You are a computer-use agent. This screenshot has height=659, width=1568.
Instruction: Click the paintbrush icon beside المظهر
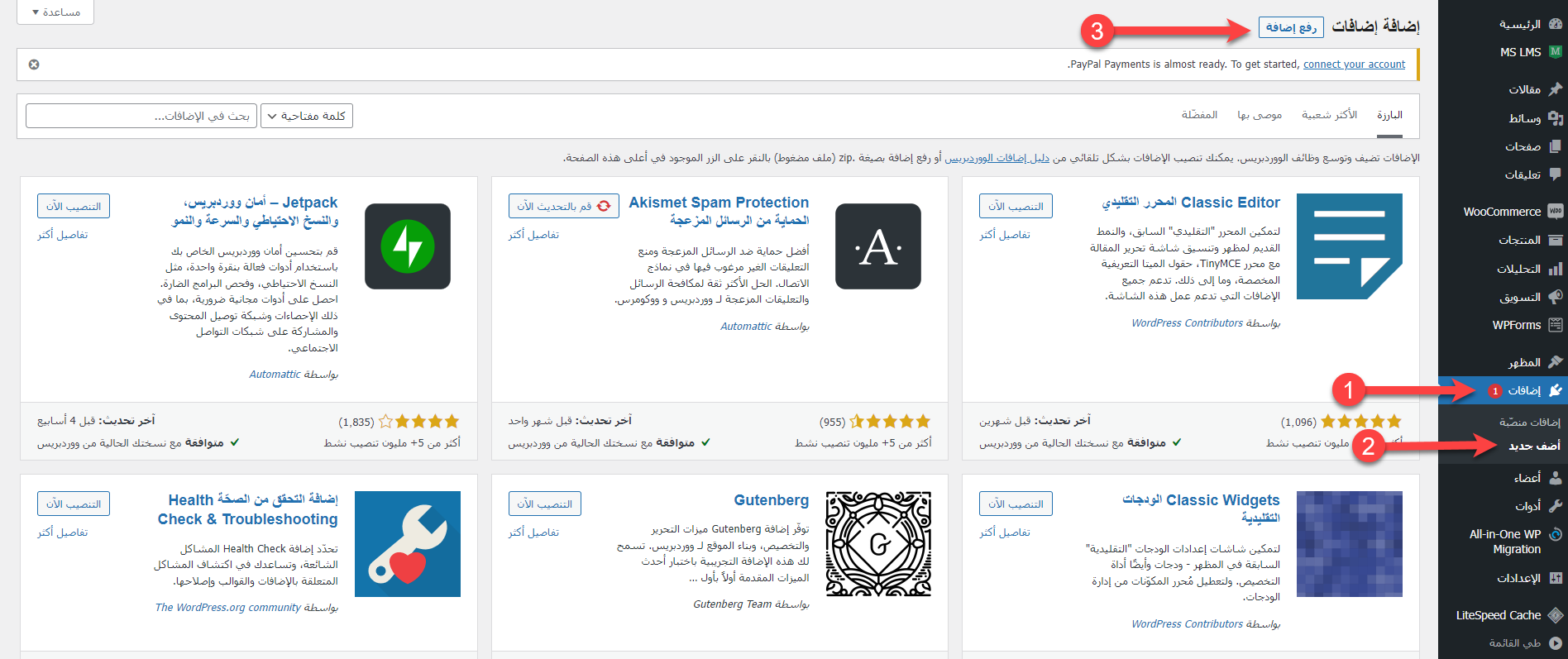1555,362
